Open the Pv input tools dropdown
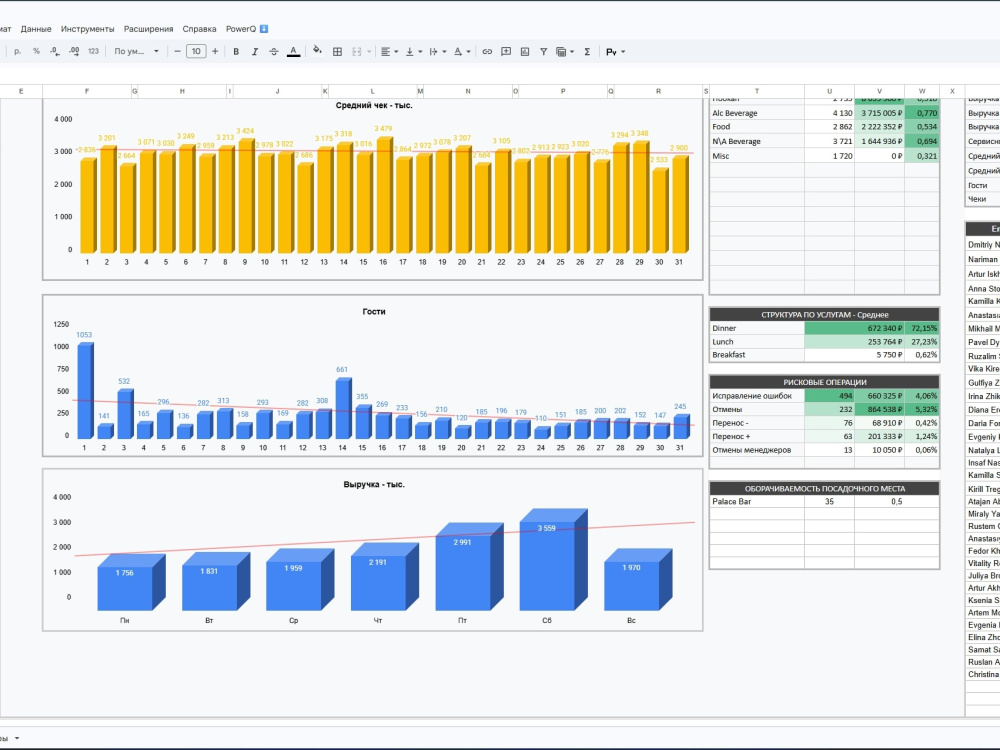The image size is (1000, 750). pos(615,52)
